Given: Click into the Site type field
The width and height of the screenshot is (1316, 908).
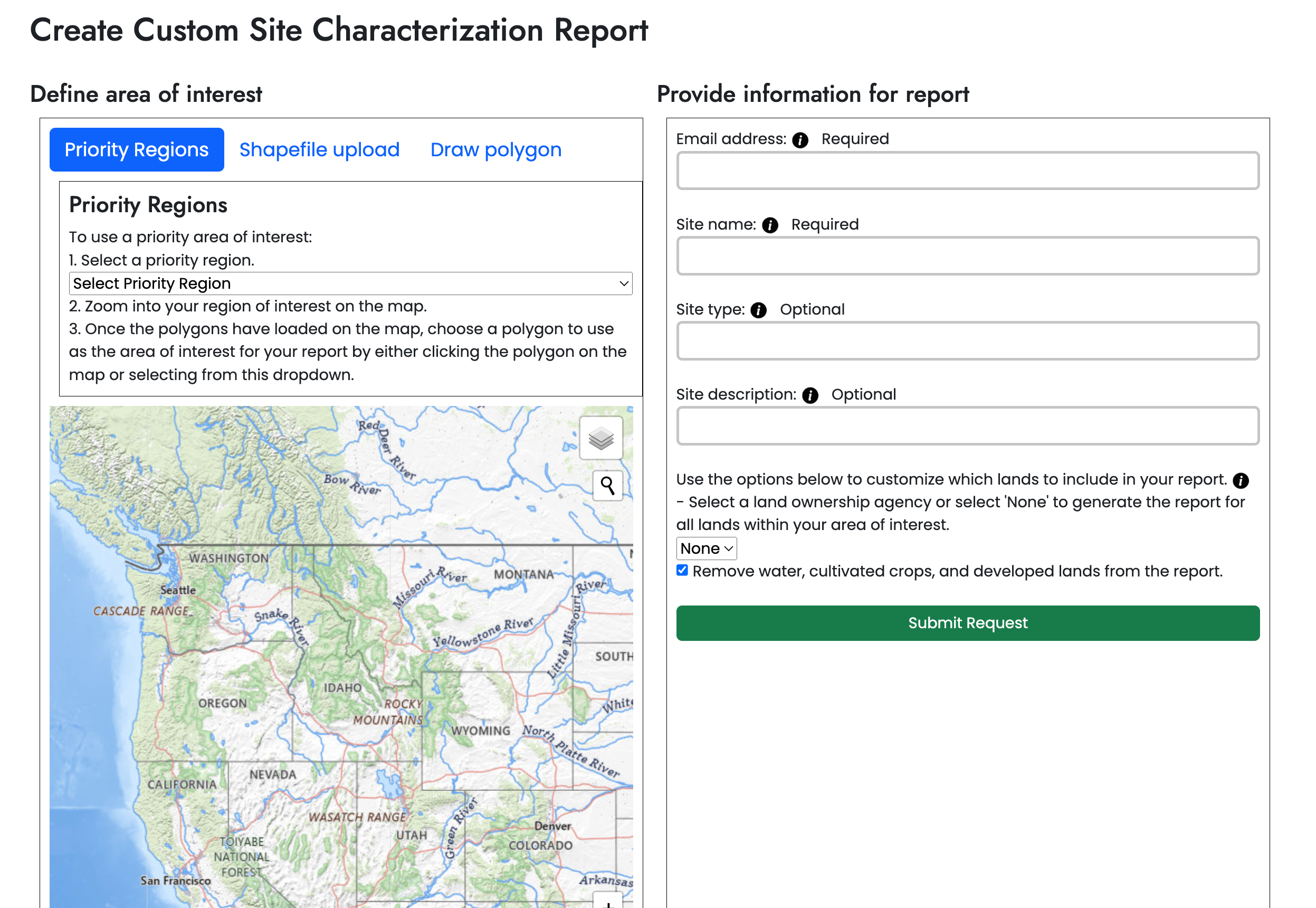Looking at the screenshot, I should pyautogui.click(x=967, y=341).
